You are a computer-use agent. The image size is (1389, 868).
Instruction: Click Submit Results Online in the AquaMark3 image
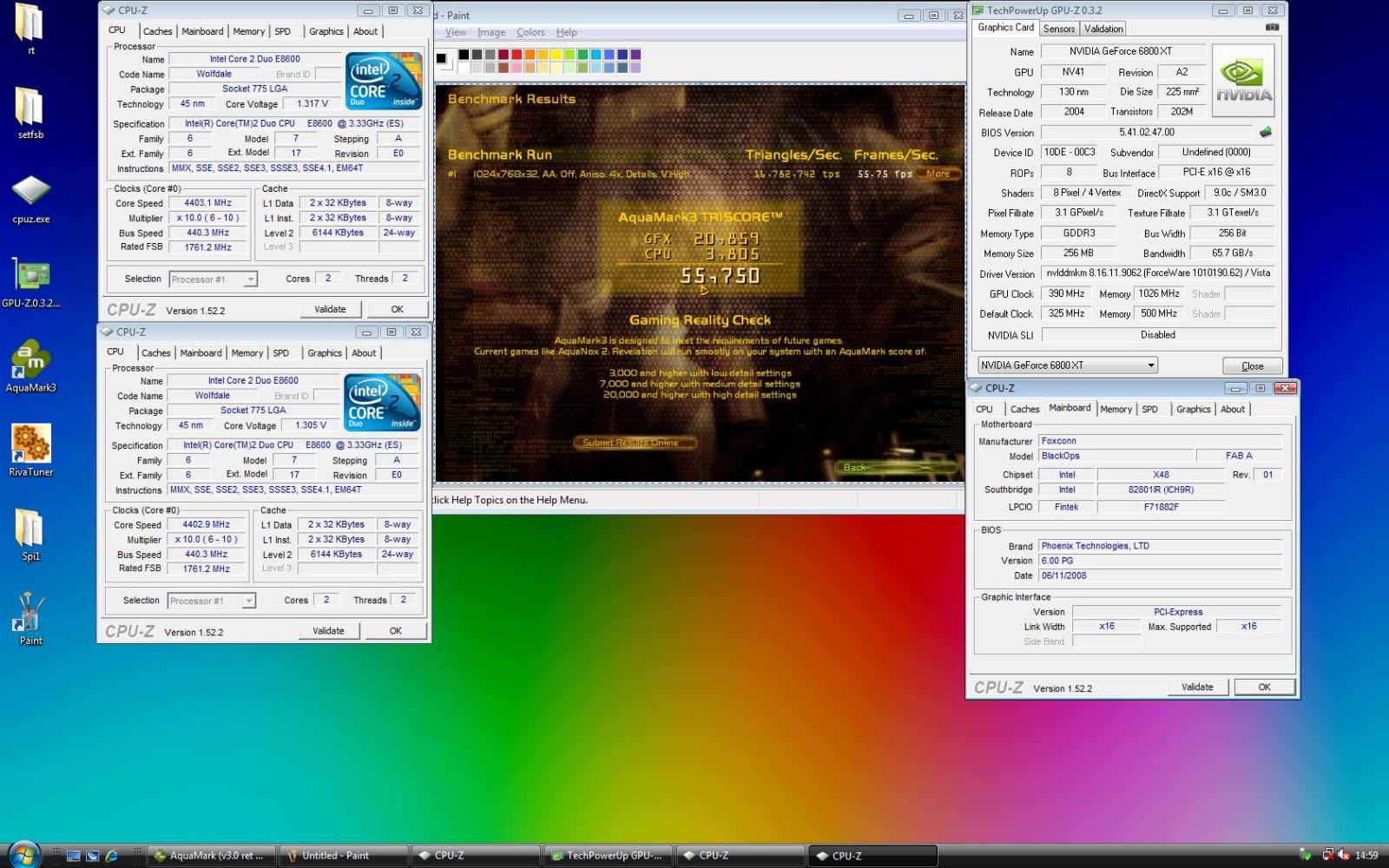636,443
